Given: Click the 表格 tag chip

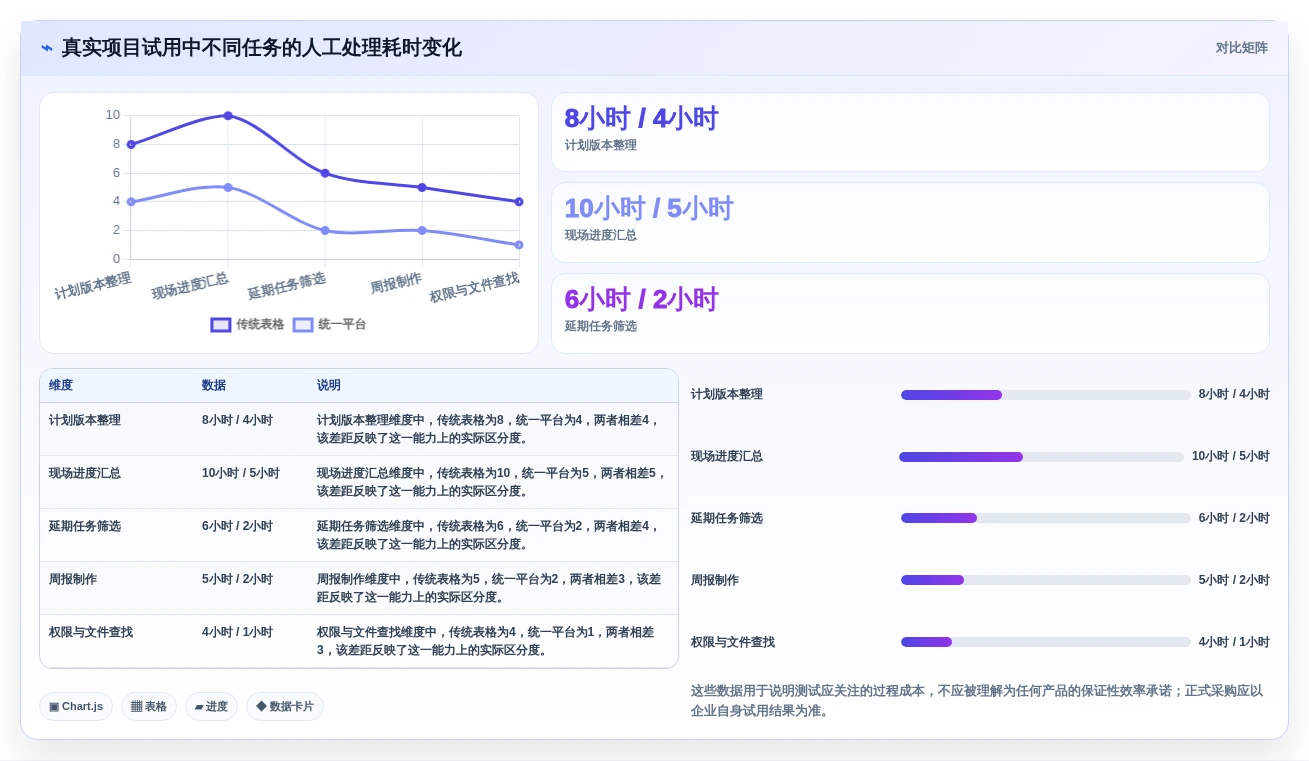Looking at the screenshot, I should [149, 707].
